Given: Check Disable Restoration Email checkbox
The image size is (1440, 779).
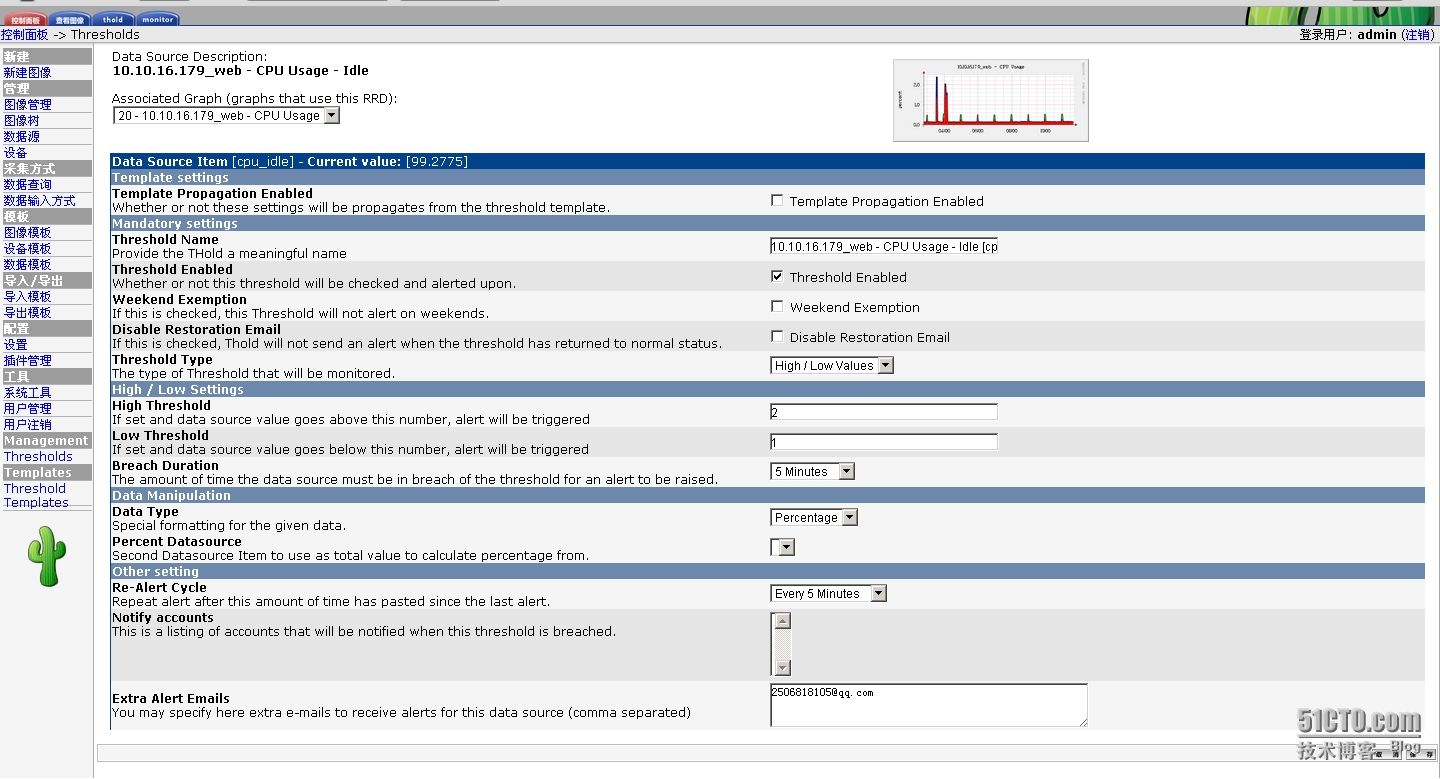Looking at the screenshot, I should pos(777,336).
